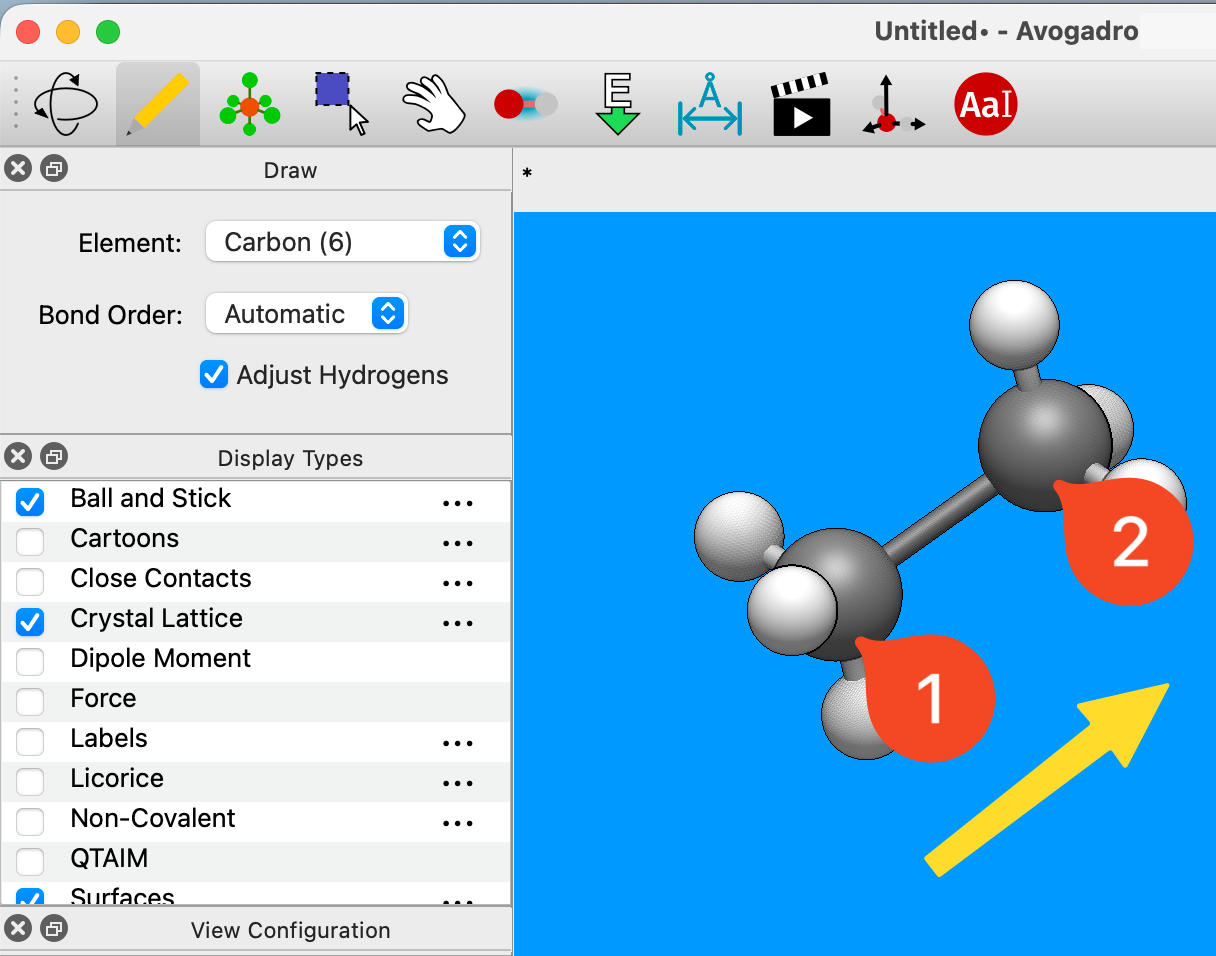Activate the Selection tool

tap(341, 103)
